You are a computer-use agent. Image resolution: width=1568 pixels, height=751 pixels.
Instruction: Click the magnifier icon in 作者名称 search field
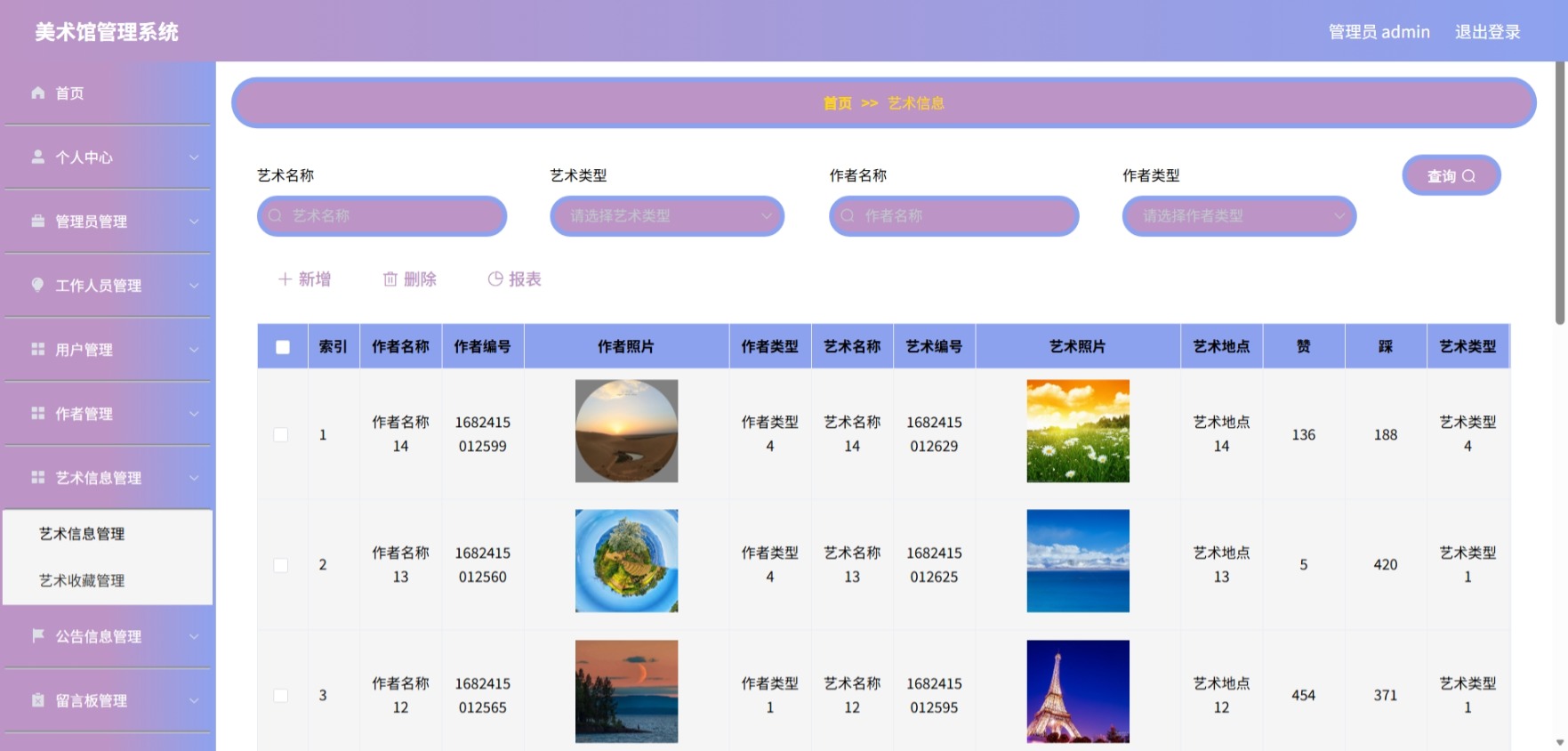click(x=848, y=215)
